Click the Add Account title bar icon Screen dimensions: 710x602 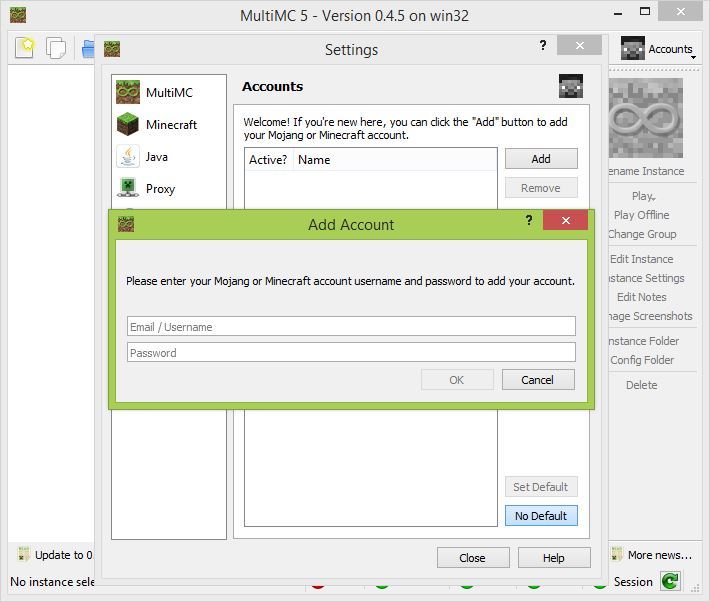[x=125, y=224]
